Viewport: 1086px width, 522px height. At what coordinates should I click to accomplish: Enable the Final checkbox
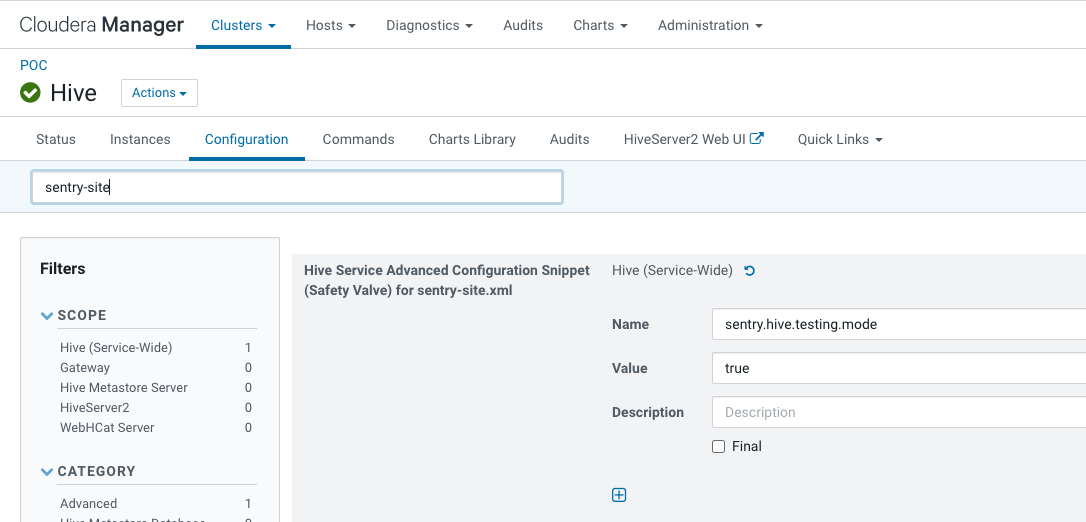click(718, 447)
